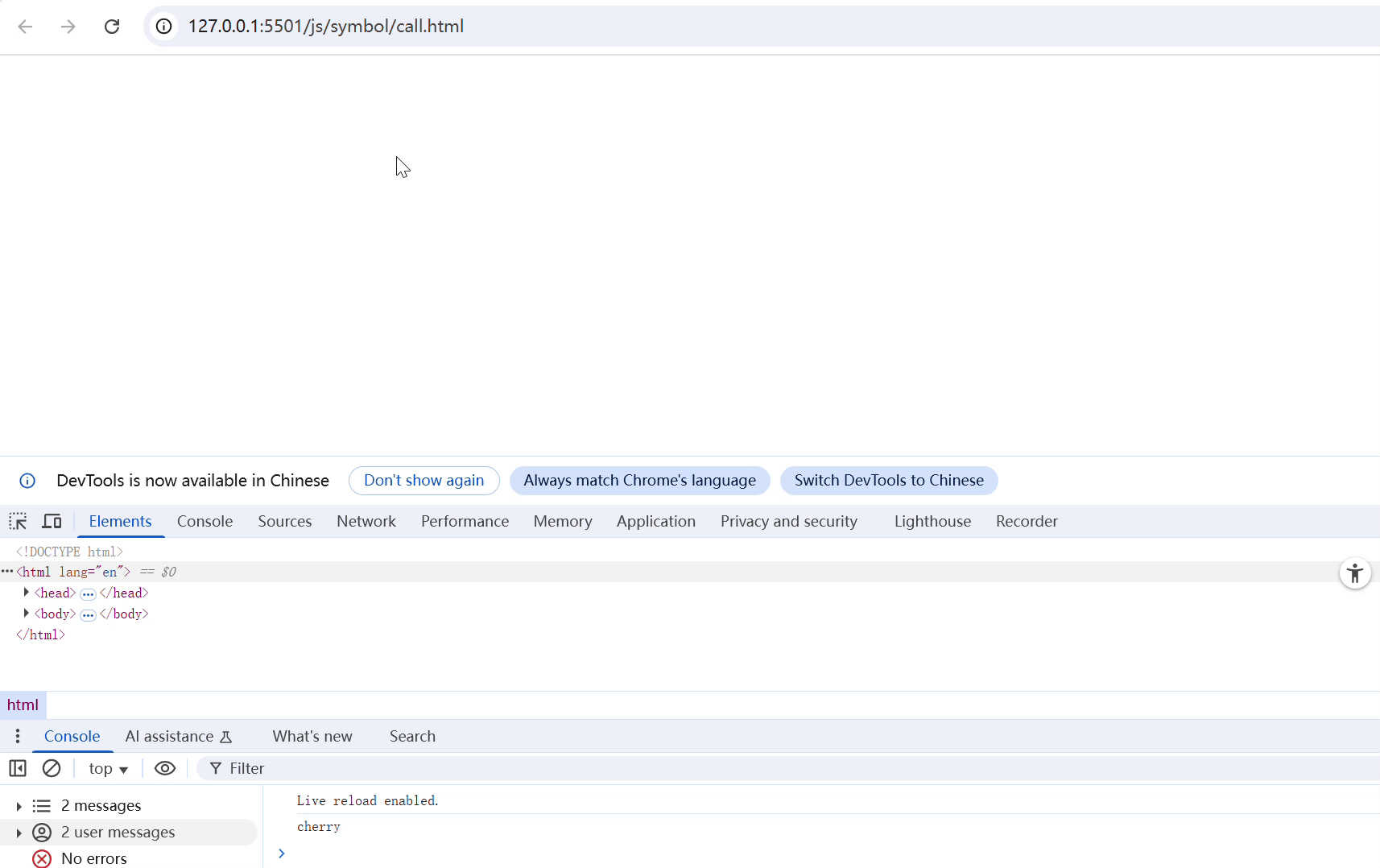The image size is (1380, 868).
Task: Open the accessibility tree view button
Action: (x=1355, y=573)
